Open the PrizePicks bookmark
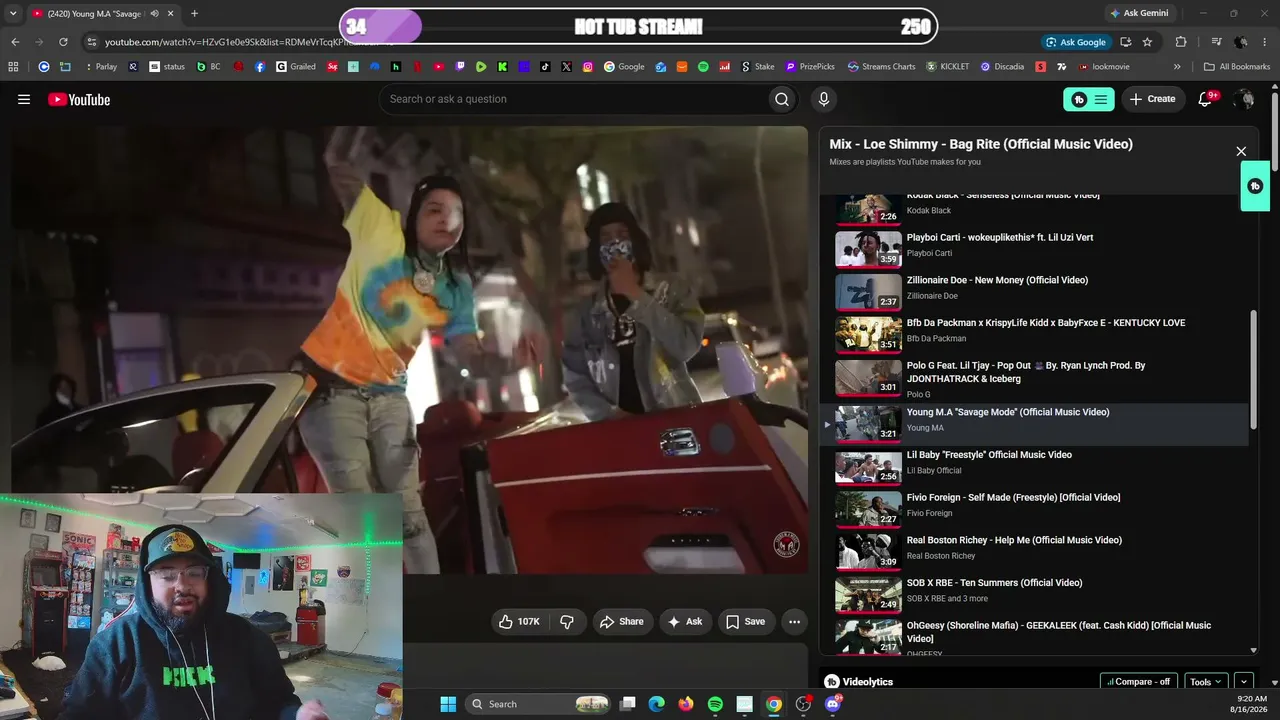The height and width of the screenshot is (720, 1280). pos(810,67)
